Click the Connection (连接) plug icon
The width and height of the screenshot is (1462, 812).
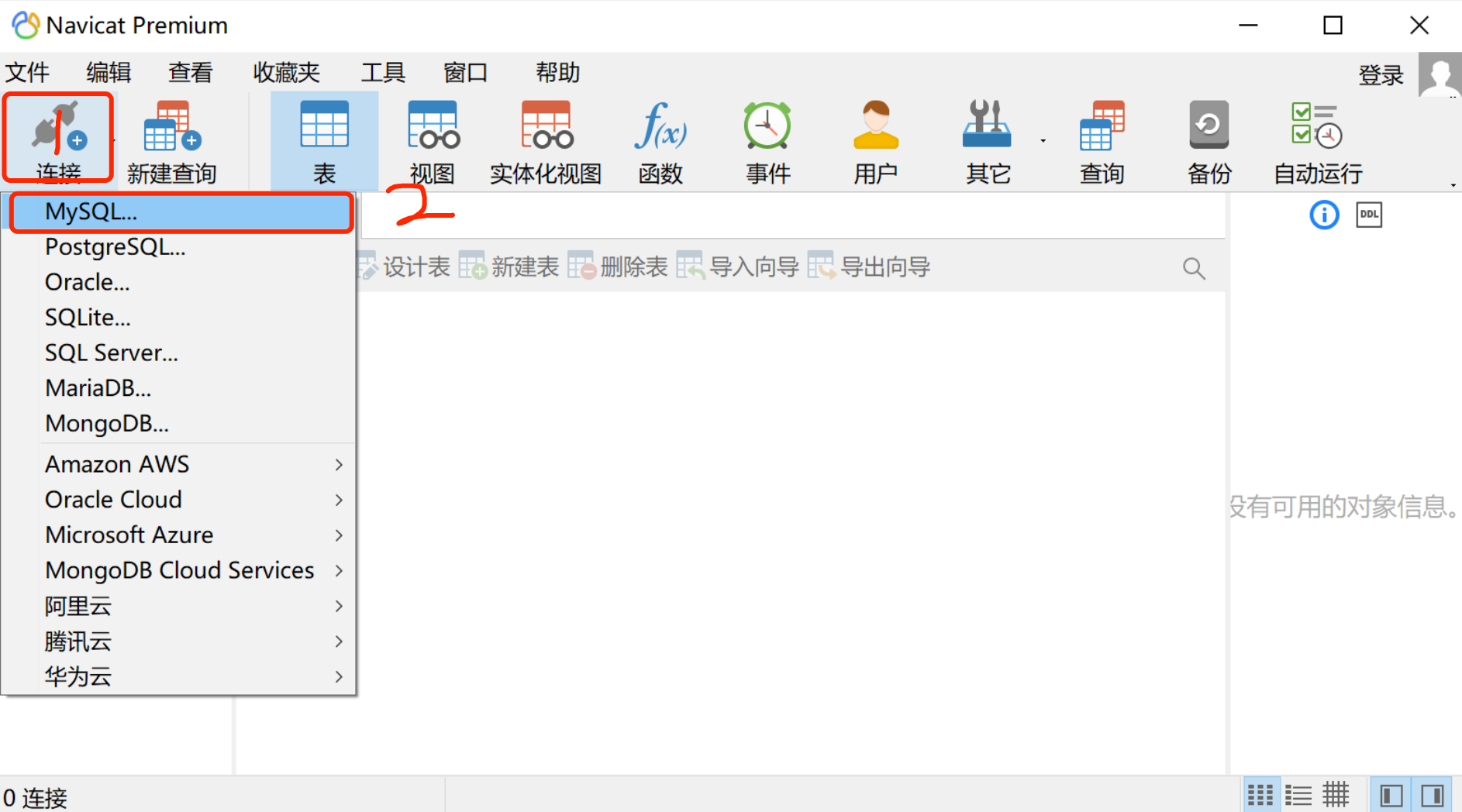58,127
